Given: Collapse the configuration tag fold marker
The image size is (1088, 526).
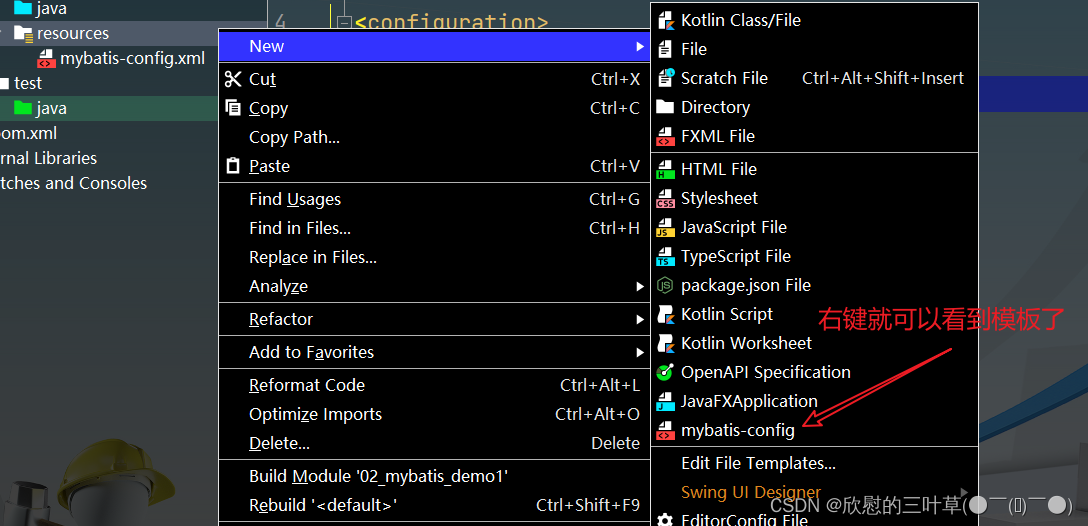Looking at the screenshot, I should coord(344,24).
